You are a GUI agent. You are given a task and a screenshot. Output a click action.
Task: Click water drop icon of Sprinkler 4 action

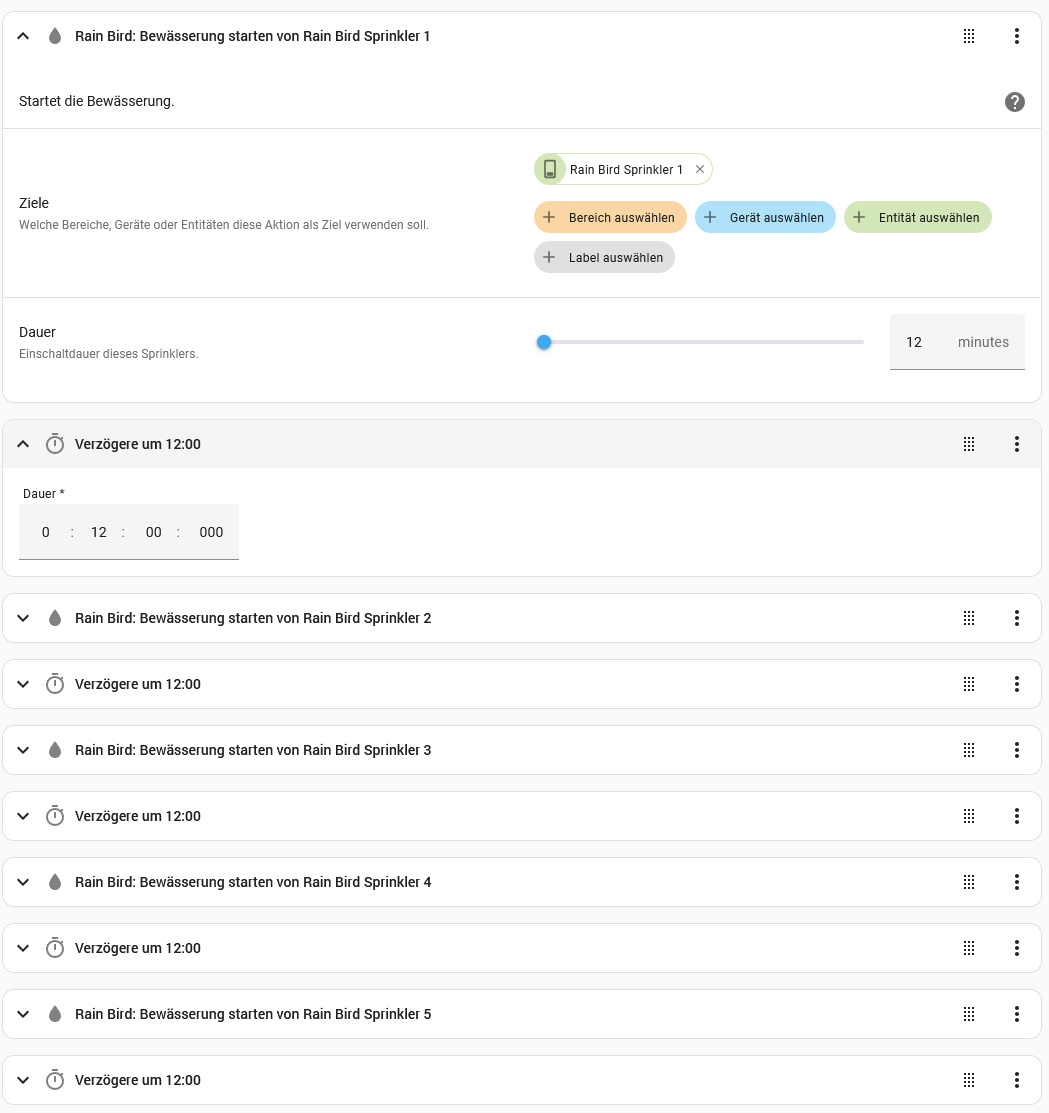(55, 882)
